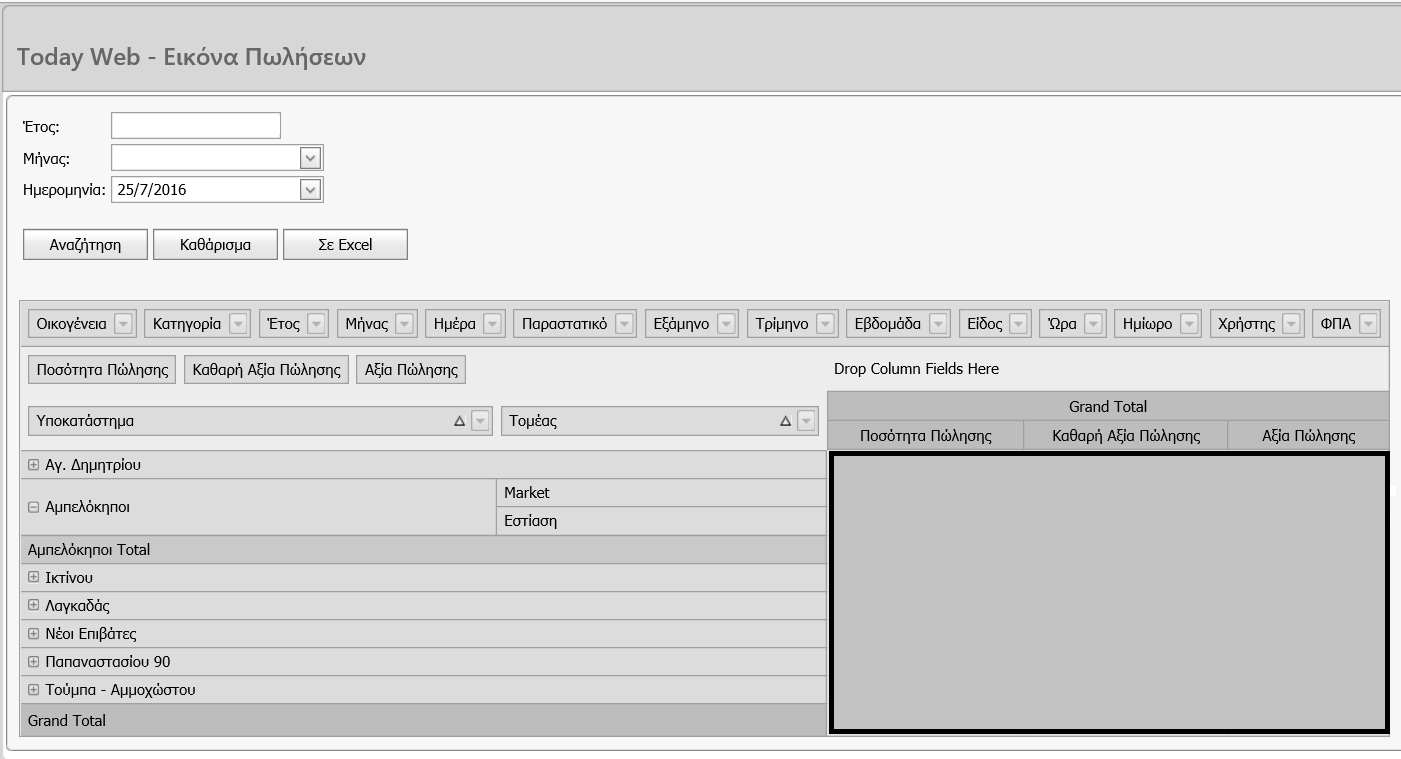Screen dimensions: 1401x759
Task: Open filter dropdown on Οικογένεια field
Action: click(123, 324)
